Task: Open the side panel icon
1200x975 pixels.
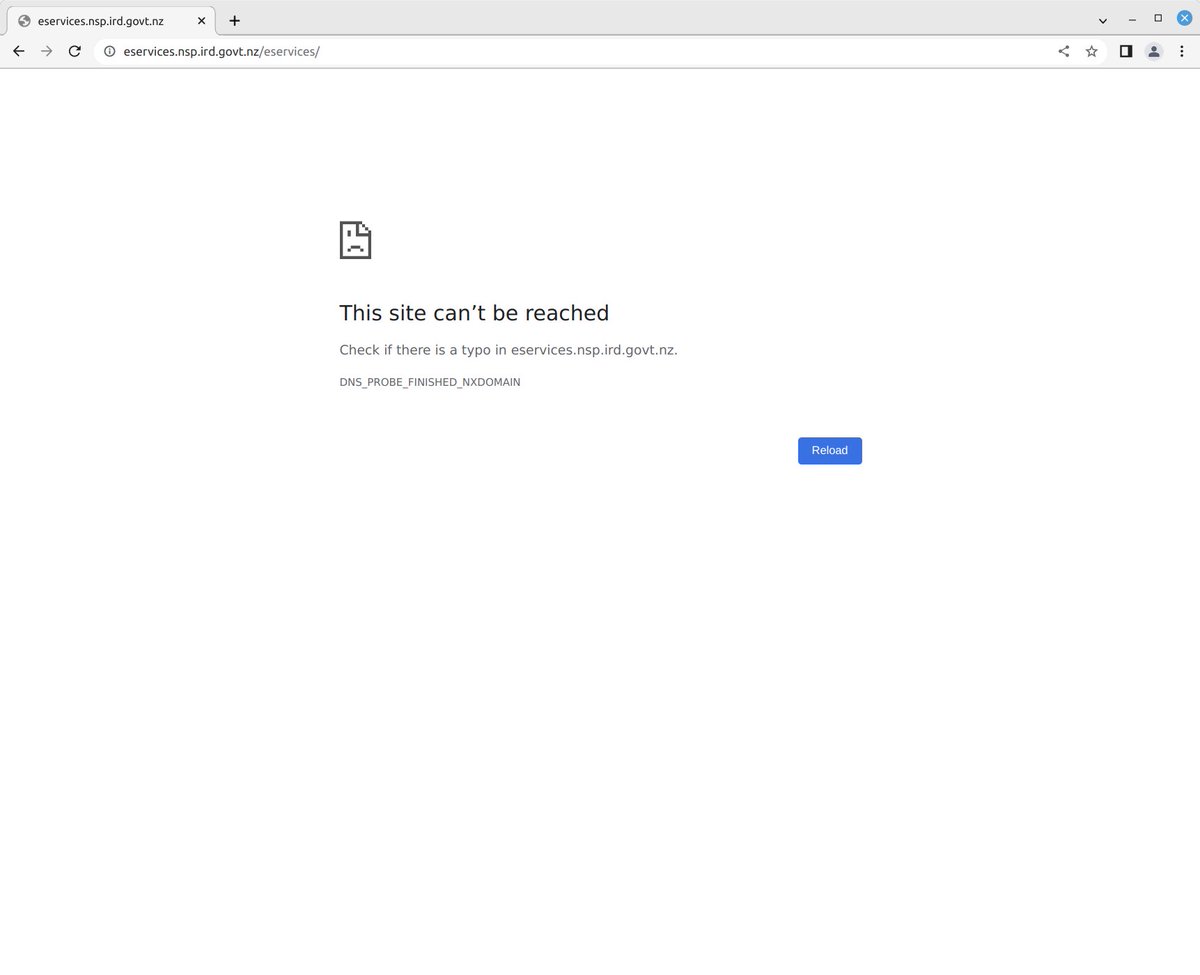Action: (x=1126, y=51)
